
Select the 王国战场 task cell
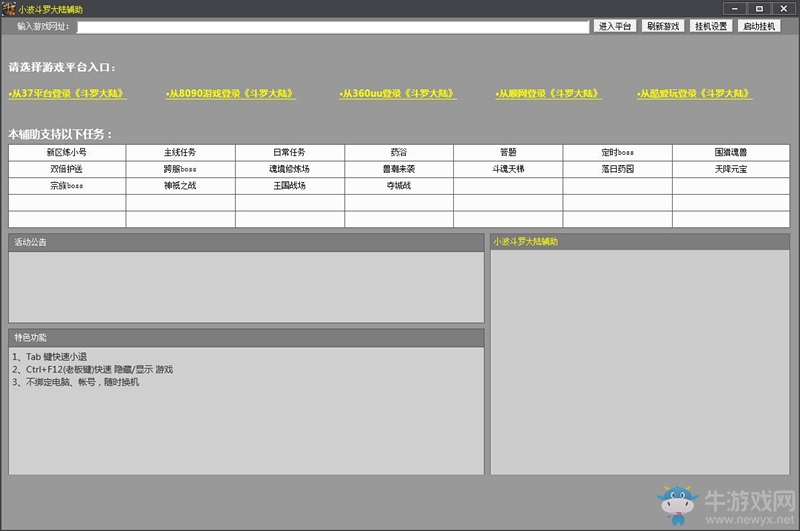pyautogui.click(x=289, y=186)
